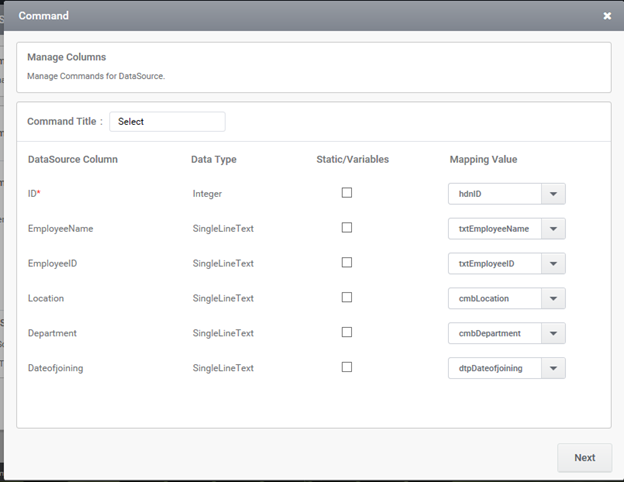Open the hdnID mapping dropdown arrow
This screenshot has width=624, height=482.
coord(553,194)
